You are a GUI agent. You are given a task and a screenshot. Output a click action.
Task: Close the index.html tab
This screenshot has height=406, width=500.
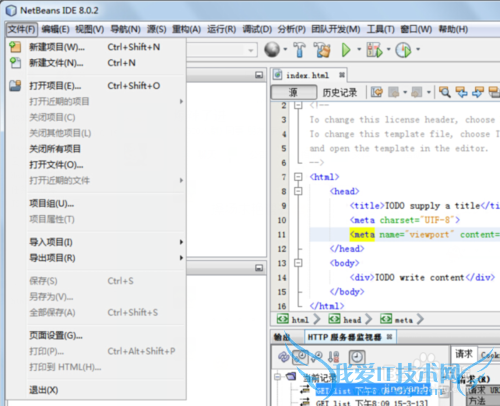[x=342, y=75]
